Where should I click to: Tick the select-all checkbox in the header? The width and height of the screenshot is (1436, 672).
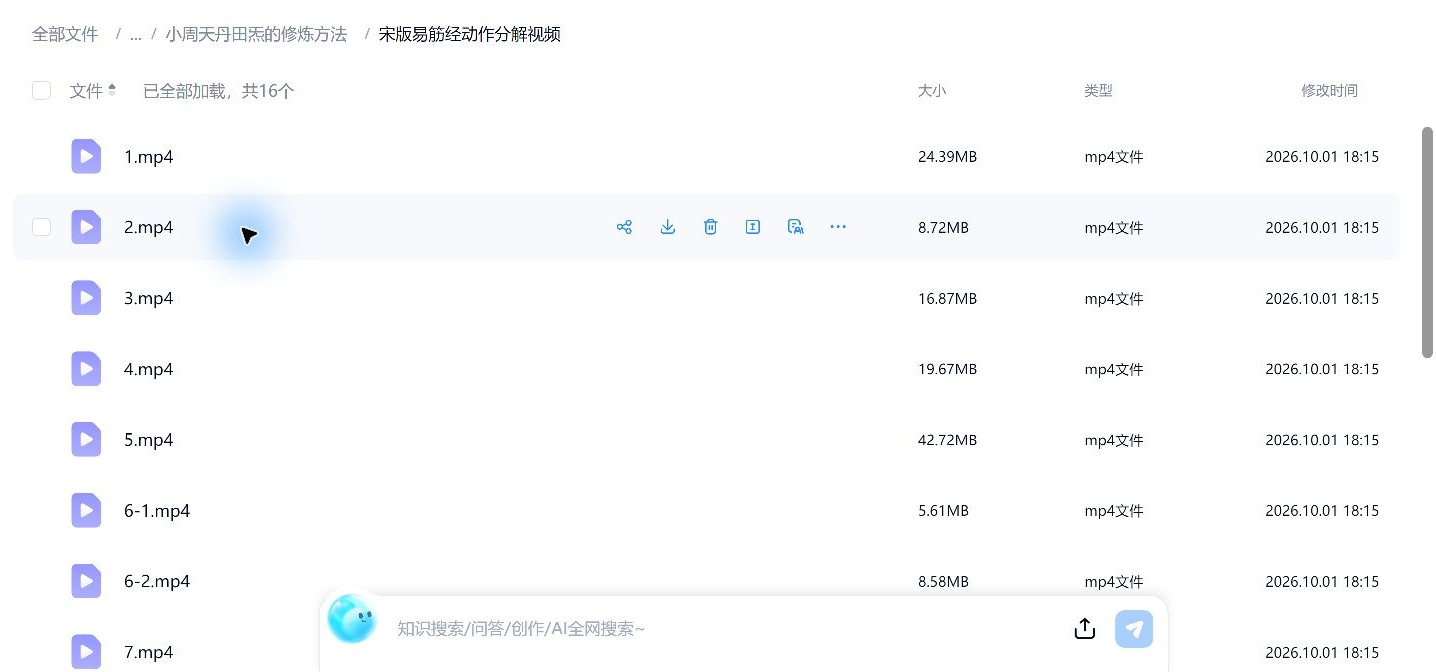41,91
